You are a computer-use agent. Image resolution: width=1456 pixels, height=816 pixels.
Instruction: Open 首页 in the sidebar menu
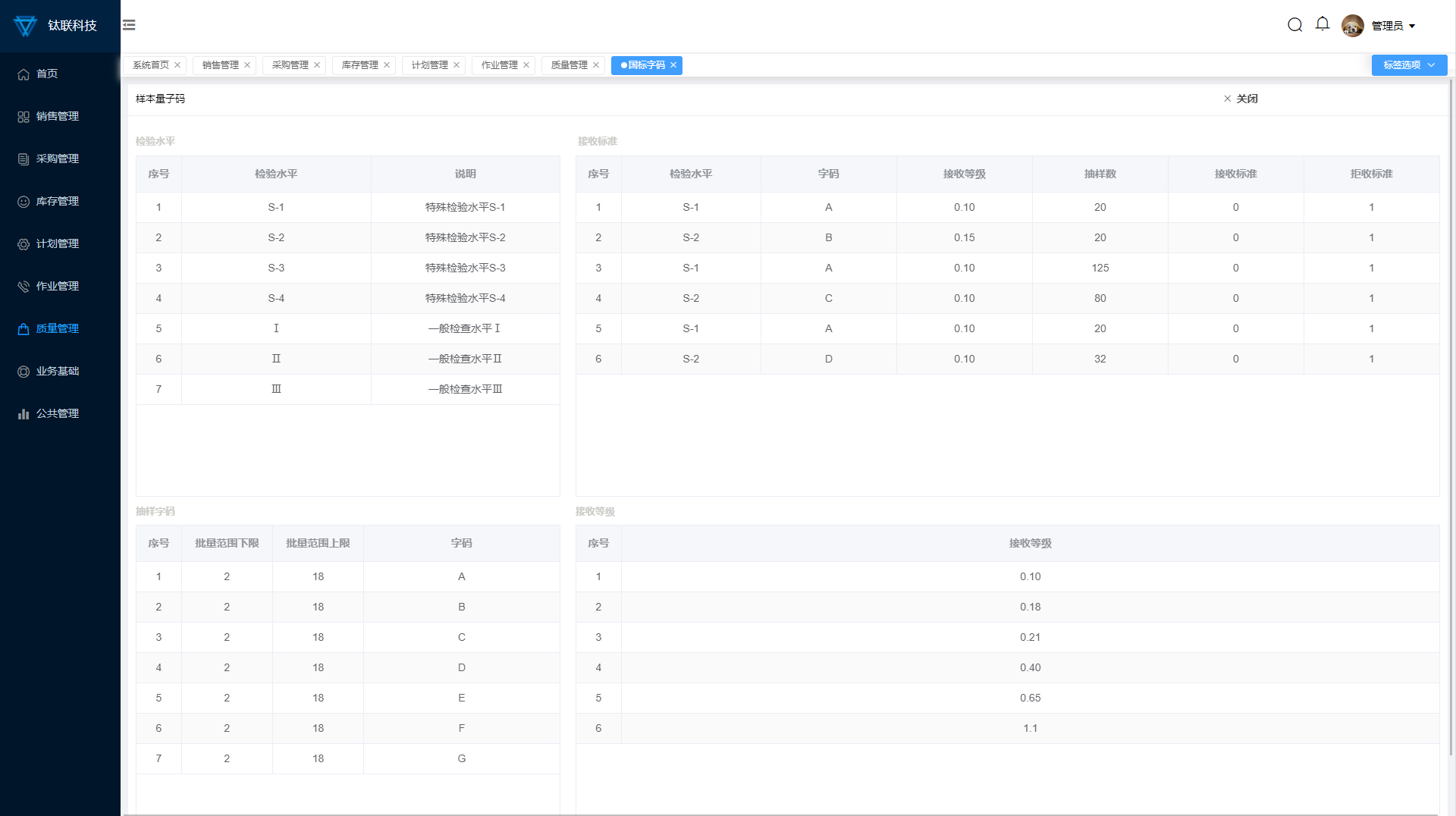tap(60, 74)
